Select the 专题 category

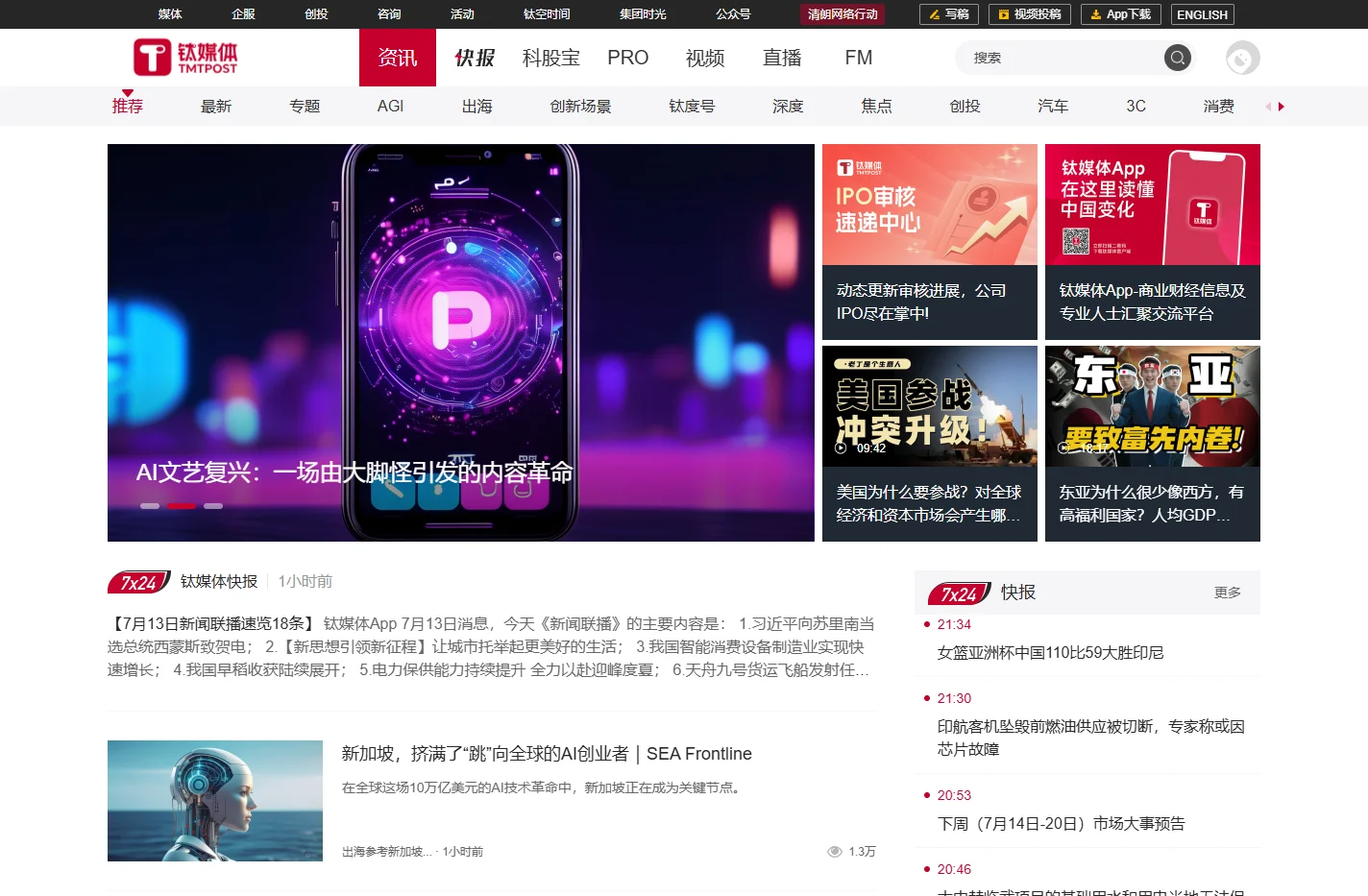(305, 107)
